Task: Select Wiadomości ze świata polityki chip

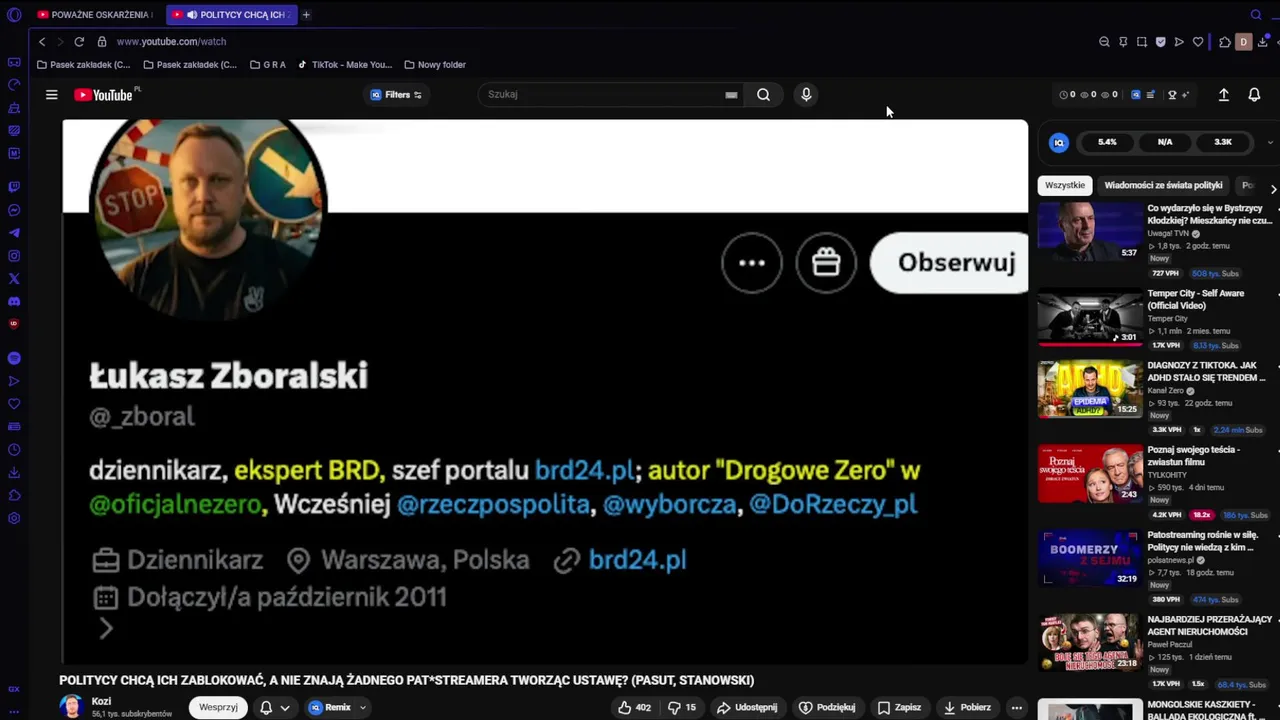Action: (x=1163, y=185)
